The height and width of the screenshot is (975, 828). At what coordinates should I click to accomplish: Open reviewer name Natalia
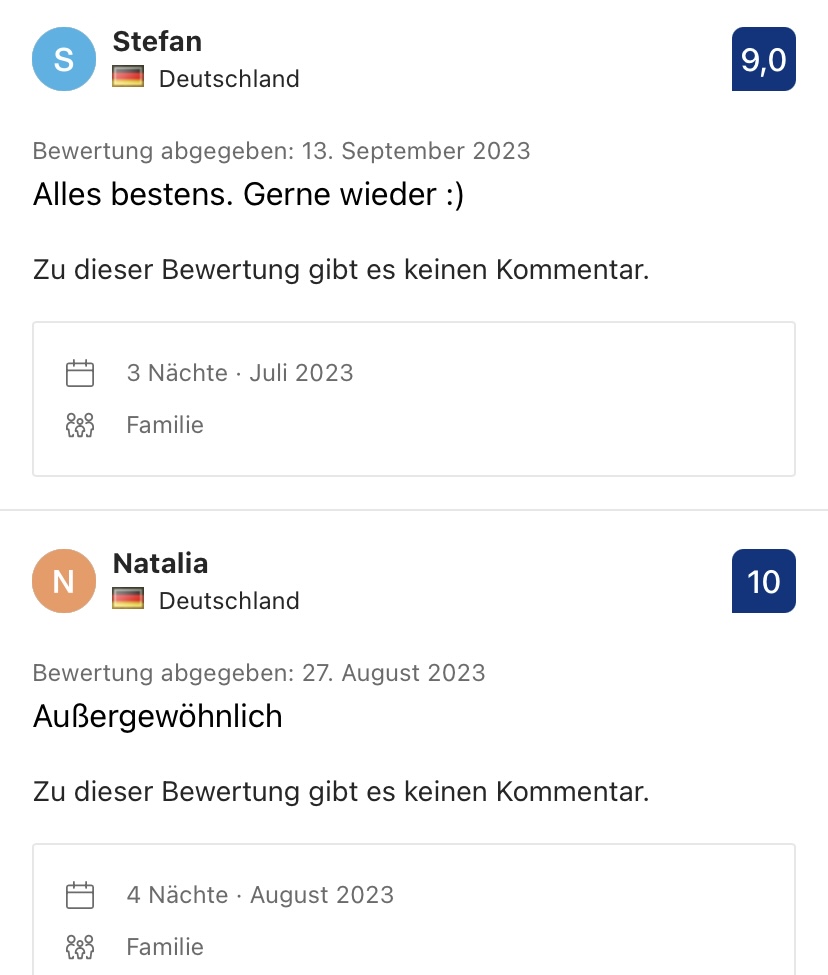(160, 563)
